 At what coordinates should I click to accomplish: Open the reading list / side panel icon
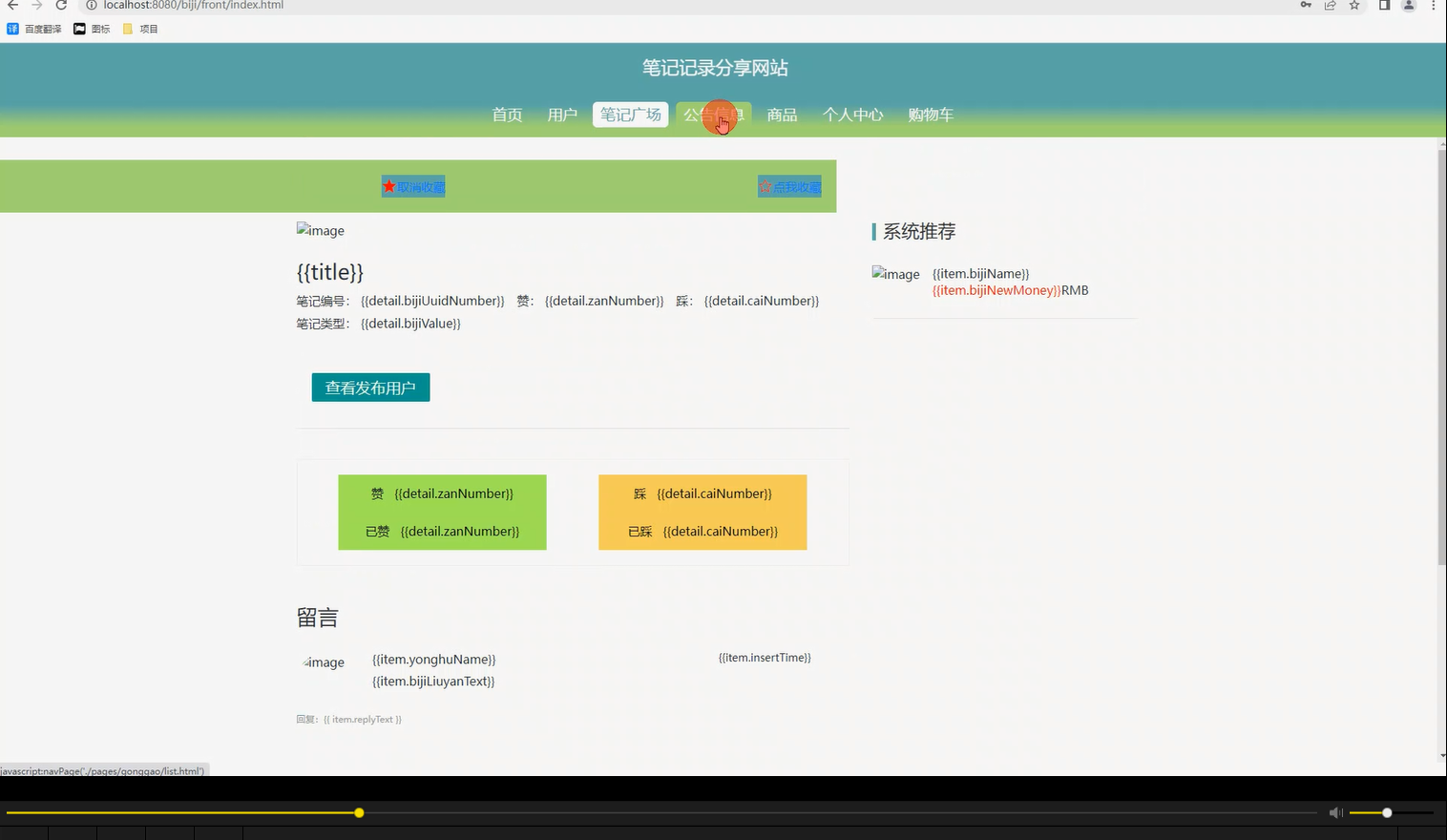tap(1383, 6)
